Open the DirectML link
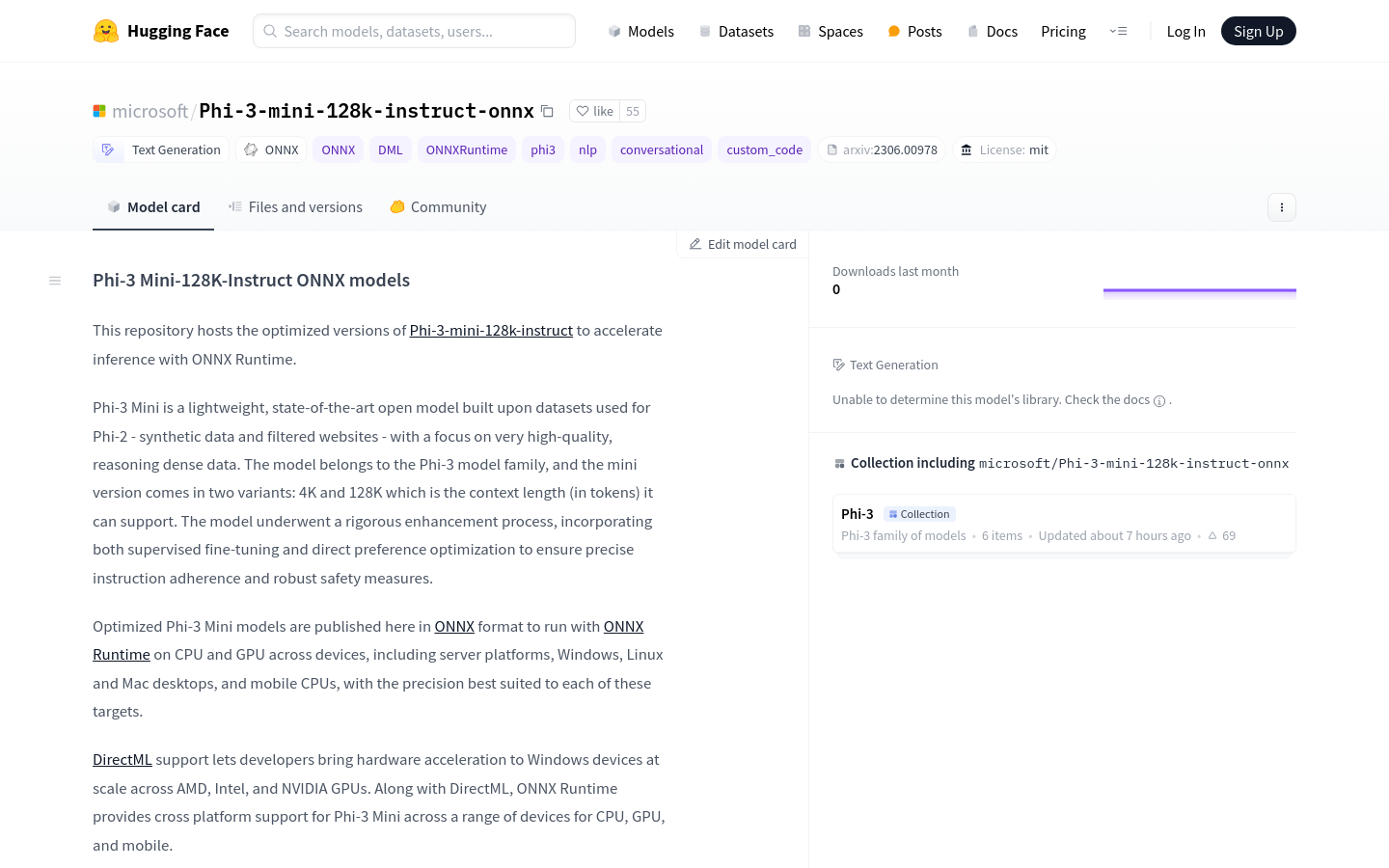Viewport: 1389px width, 868px height. pos(123,759)
